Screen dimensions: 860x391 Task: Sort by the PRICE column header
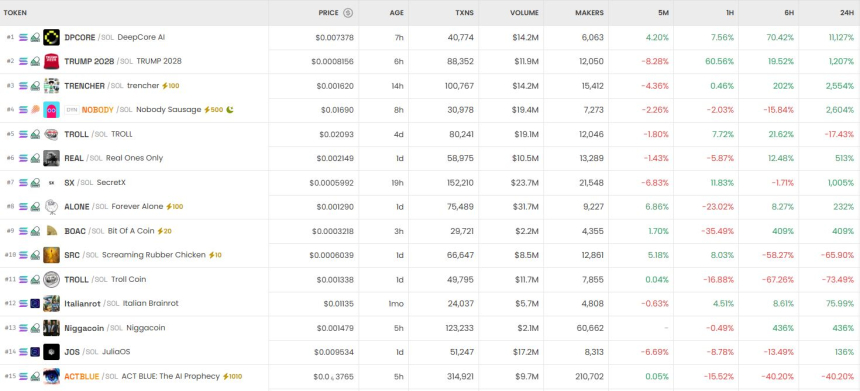329,13
